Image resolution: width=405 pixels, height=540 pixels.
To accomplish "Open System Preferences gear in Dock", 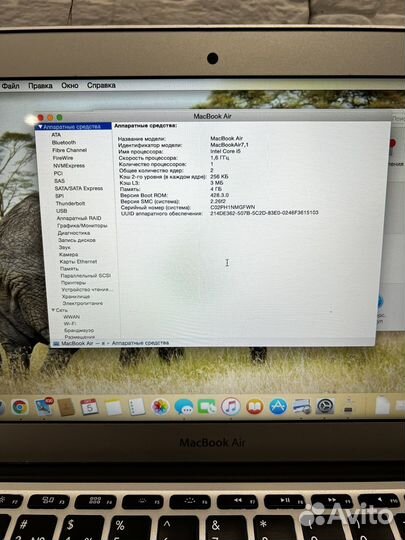I will (325, 406).
